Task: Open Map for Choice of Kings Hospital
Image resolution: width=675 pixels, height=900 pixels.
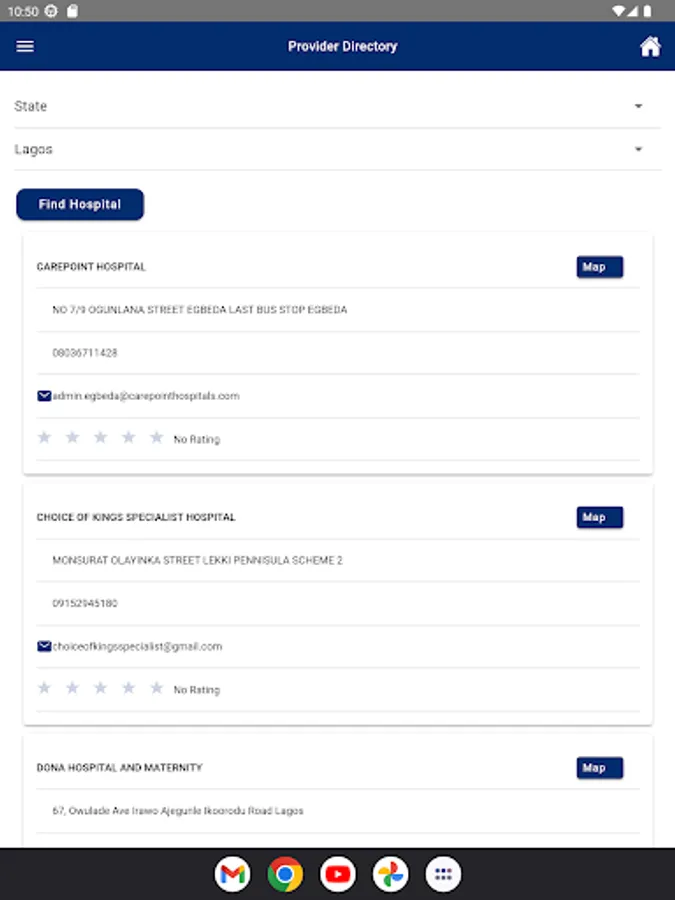Action: pyautogui.click(x=599, y=517)
